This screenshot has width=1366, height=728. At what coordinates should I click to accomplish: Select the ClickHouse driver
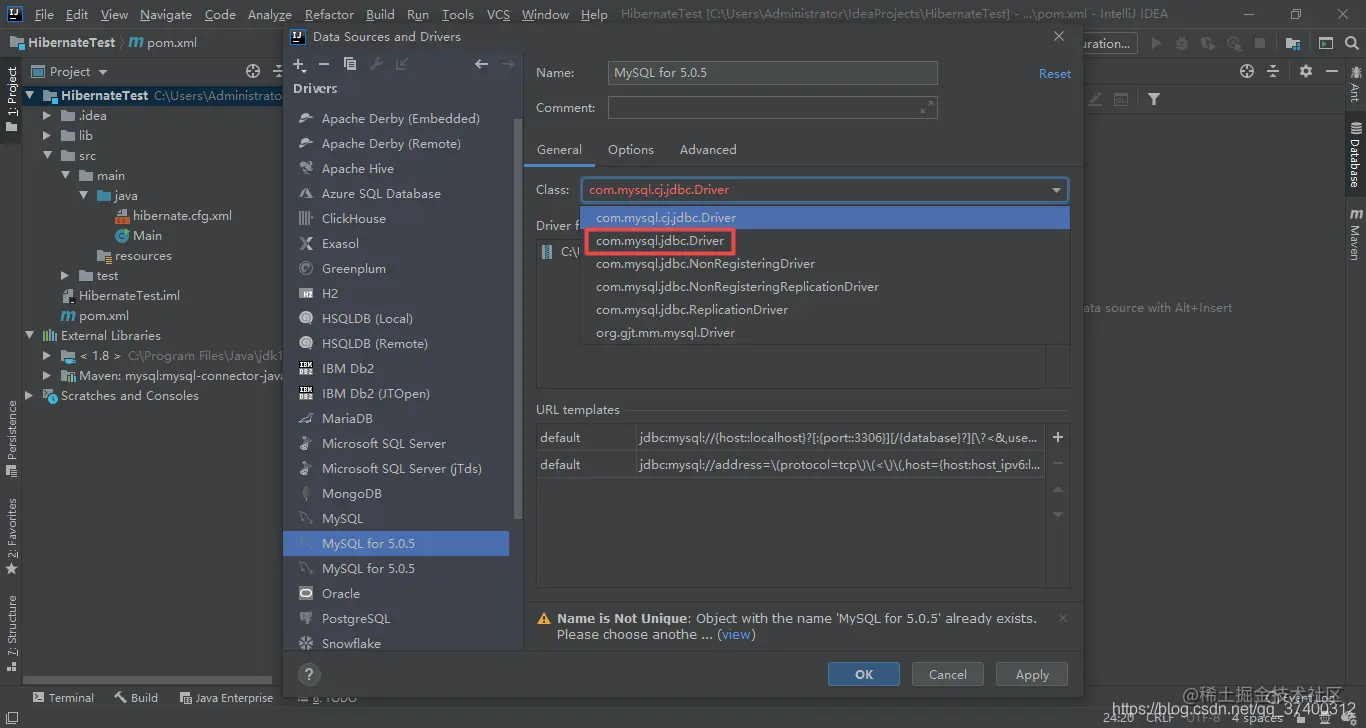(x=398, y=218)
